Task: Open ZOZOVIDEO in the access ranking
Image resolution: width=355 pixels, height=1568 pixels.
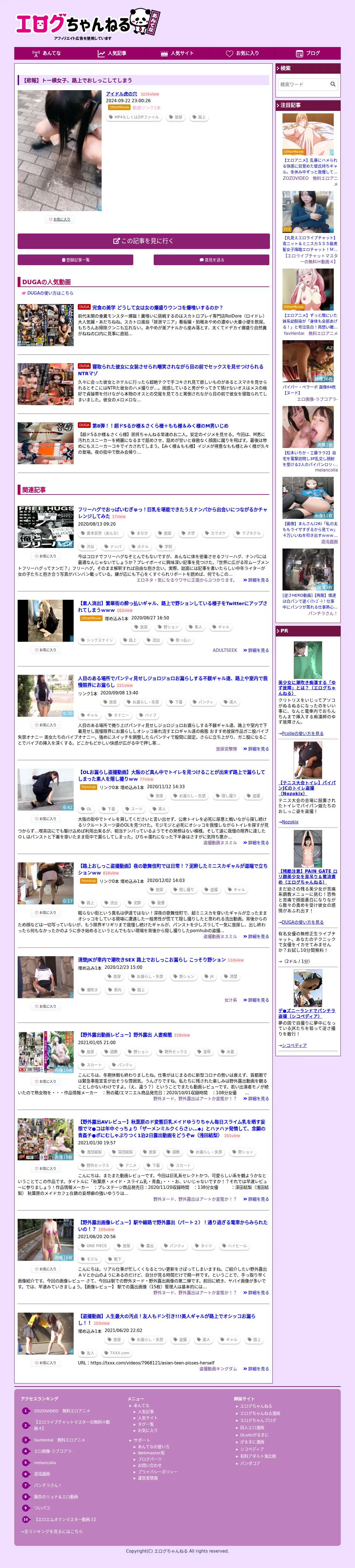Action: click(x=62, y=1410)
